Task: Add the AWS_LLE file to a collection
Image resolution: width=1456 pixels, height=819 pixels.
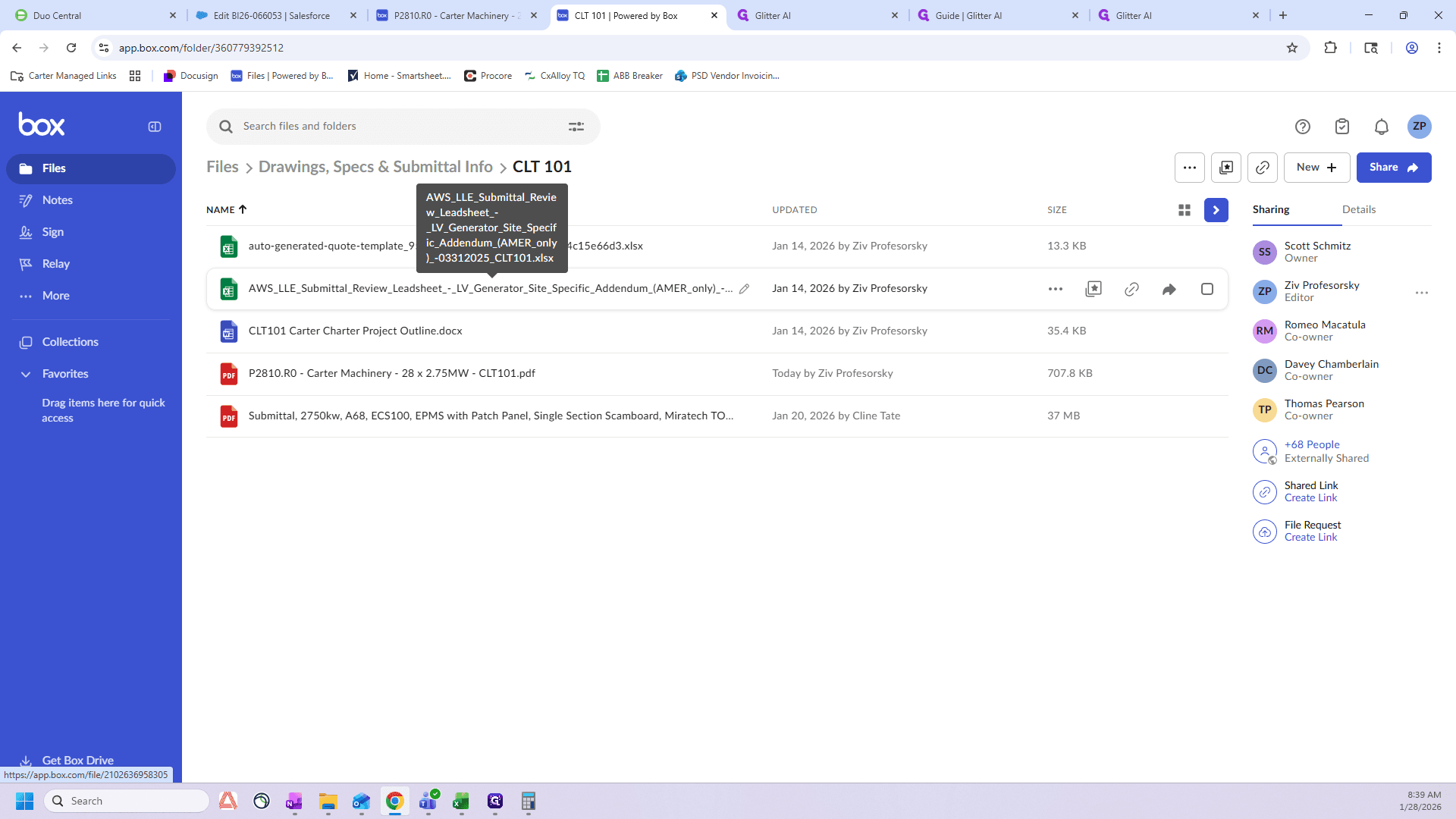Action: click(x=1094, y=289)
